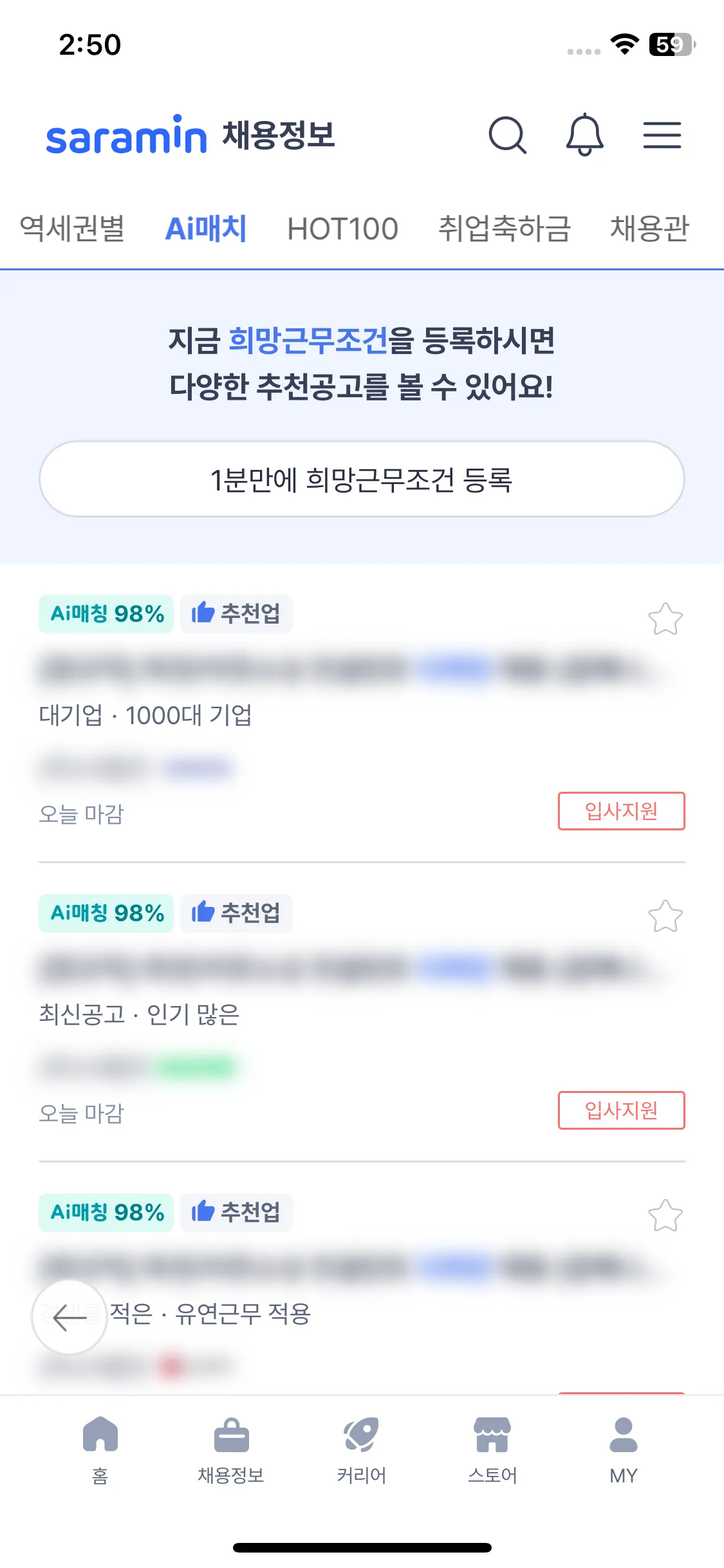Open the hamburger menu
The image size is (724, 1568).
pyautogui.click(x=662, y=135)
